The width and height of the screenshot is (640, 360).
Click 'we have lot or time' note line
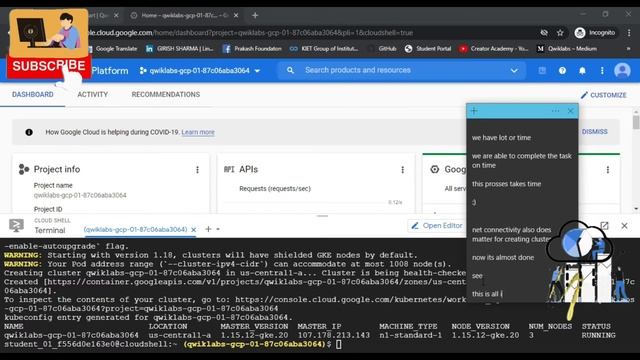pos(501,138)
